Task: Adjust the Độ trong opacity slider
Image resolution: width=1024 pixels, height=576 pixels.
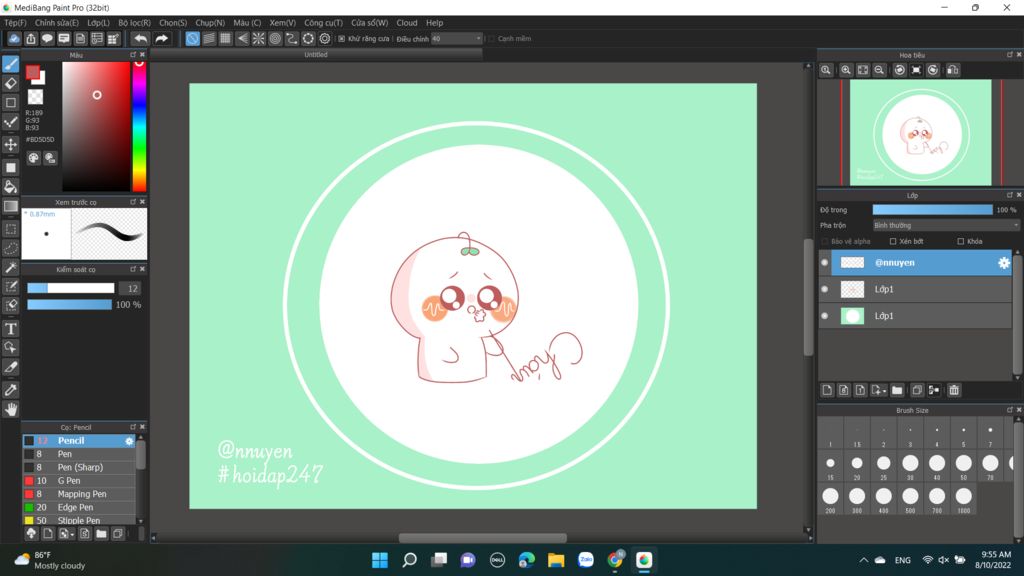Action: 933,210
